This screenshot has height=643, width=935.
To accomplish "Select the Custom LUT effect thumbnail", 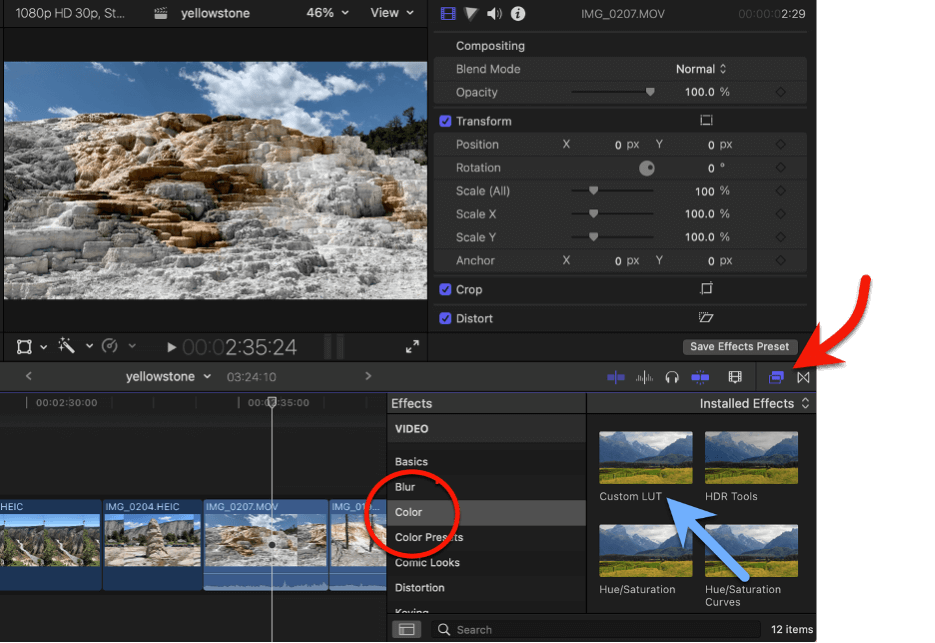I will (x=645, y=457).
